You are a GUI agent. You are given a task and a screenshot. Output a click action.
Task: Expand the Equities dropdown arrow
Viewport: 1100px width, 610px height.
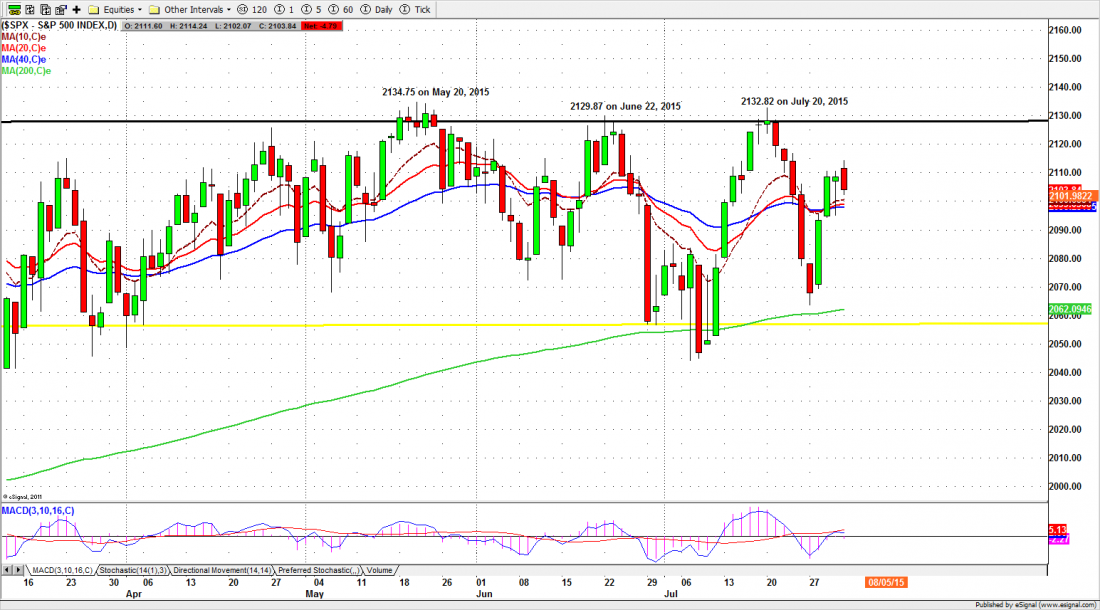click(139, 9)
